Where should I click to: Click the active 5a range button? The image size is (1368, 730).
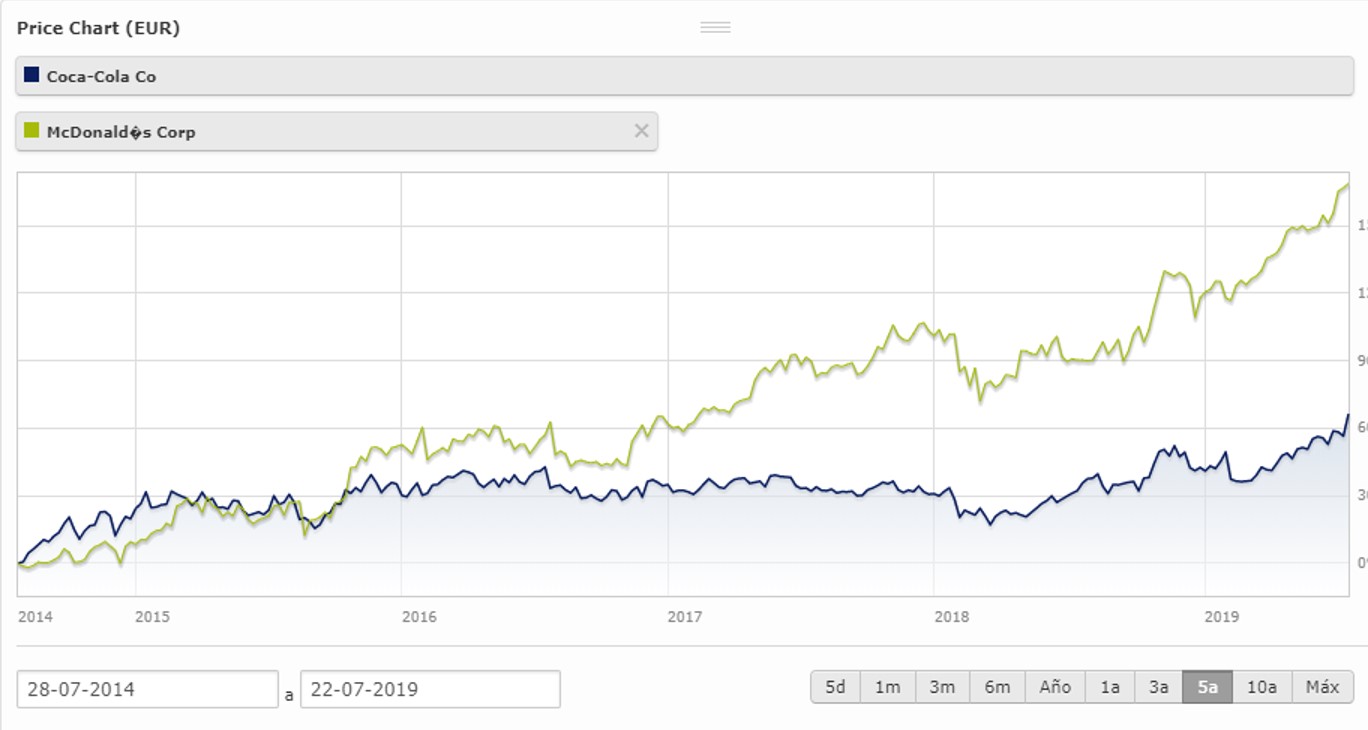pyautogui.click(x=1208, y=687)
